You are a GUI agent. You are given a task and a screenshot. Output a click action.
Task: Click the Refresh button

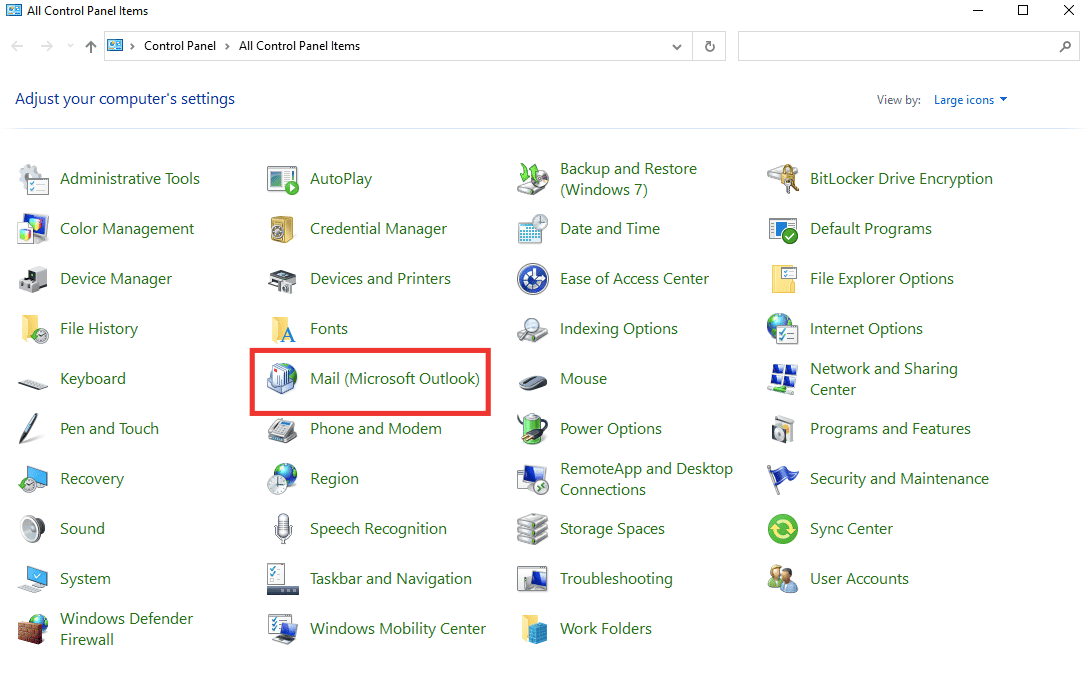click(x=710, y=47)
